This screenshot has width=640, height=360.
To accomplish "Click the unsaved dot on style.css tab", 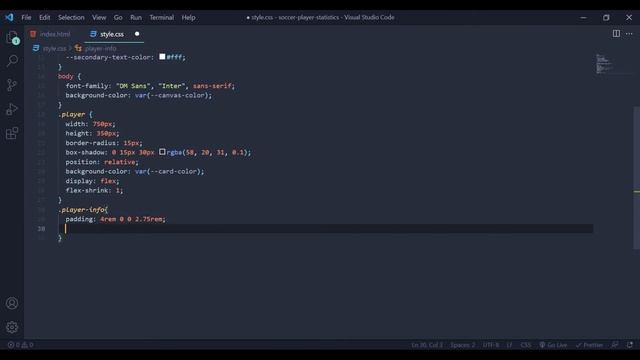I will point(137,34).
